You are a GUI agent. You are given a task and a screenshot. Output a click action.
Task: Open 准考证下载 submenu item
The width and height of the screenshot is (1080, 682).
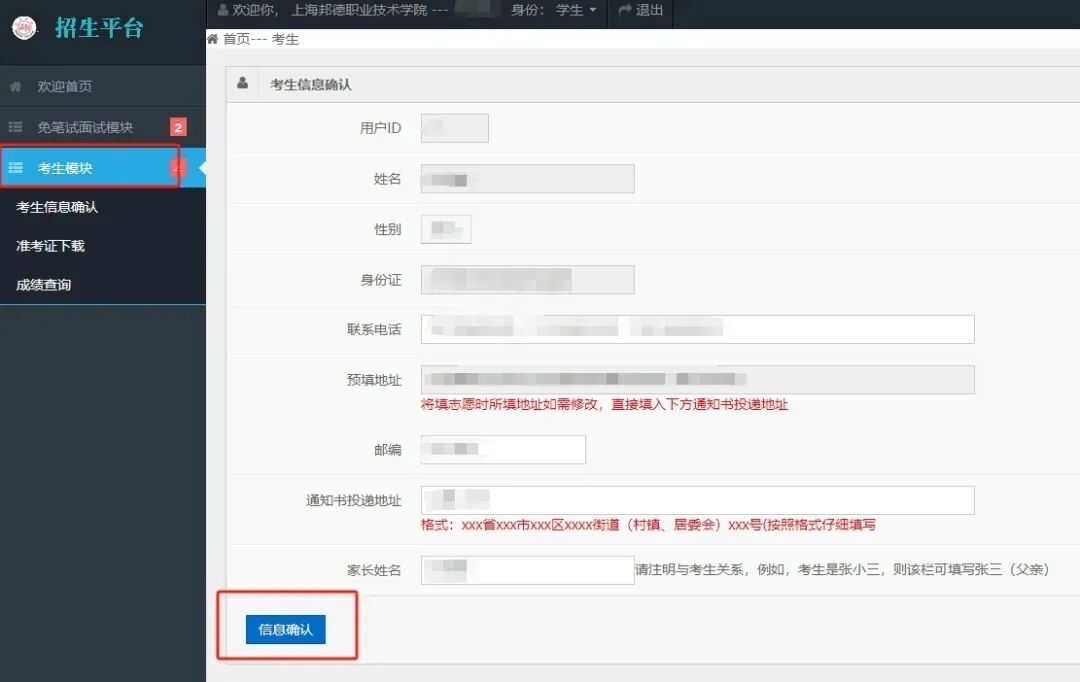click(50, 246)
